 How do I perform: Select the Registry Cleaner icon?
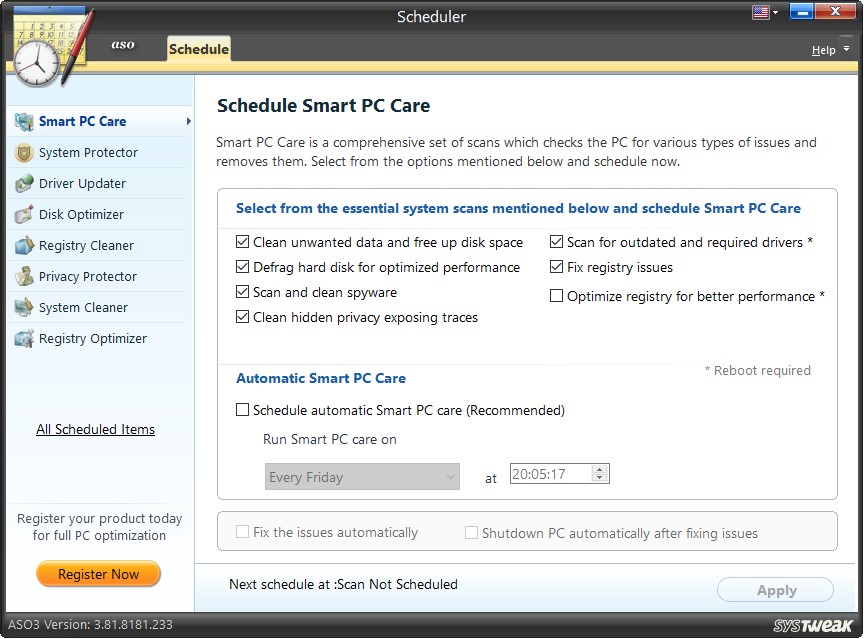pos(22,245)
